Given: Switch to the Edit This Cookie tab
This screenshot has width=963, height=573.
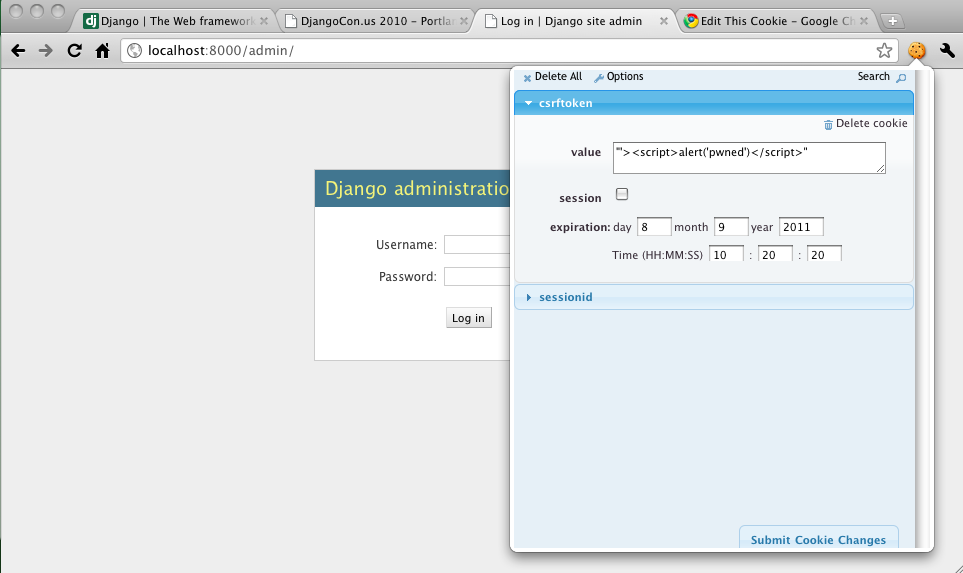Looking at the screenshot, I should [777, 21].
